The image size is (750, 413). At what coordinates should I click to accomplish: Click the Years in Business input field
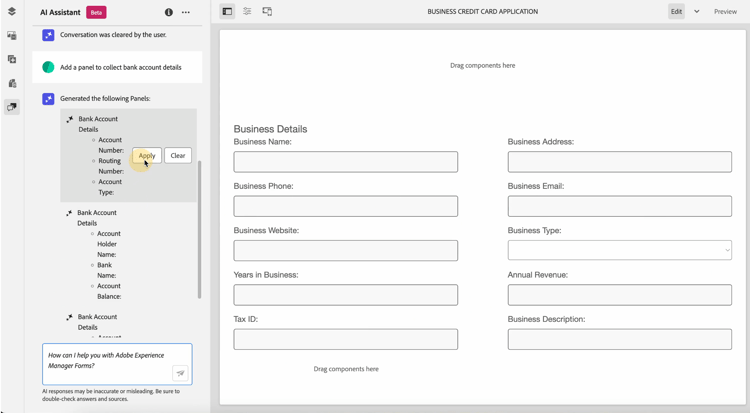tap(345, 295)
